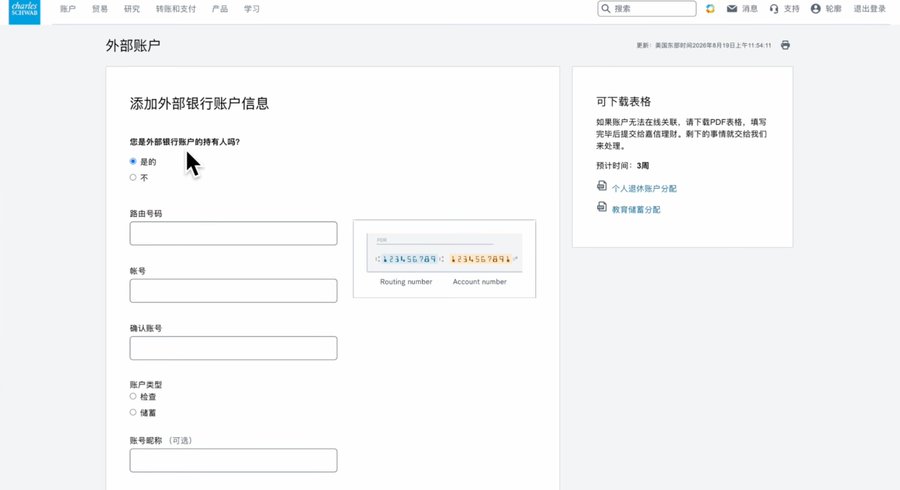Open the 支持 link
The image size is (900, 490).
pyautogui.click(x=792, y=9)
